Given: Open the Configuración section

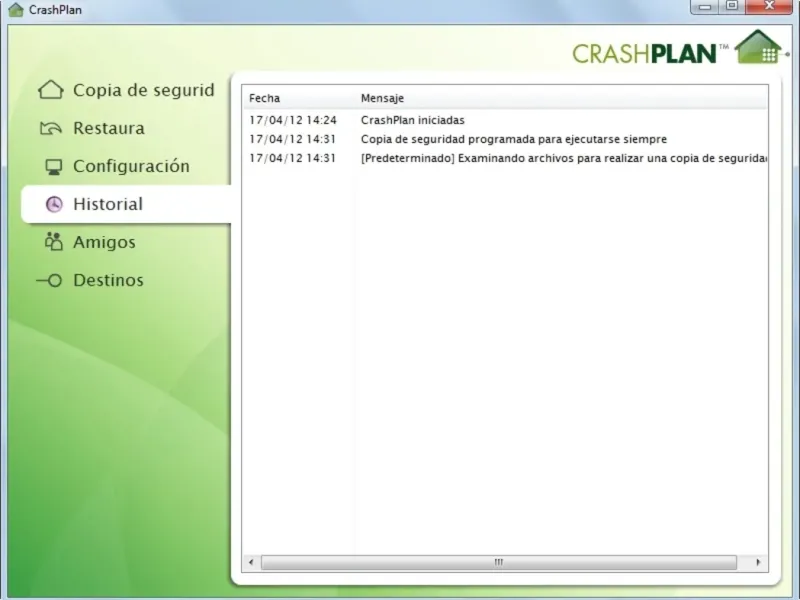Looking at the screenshot, I should (x=132, y=166).
